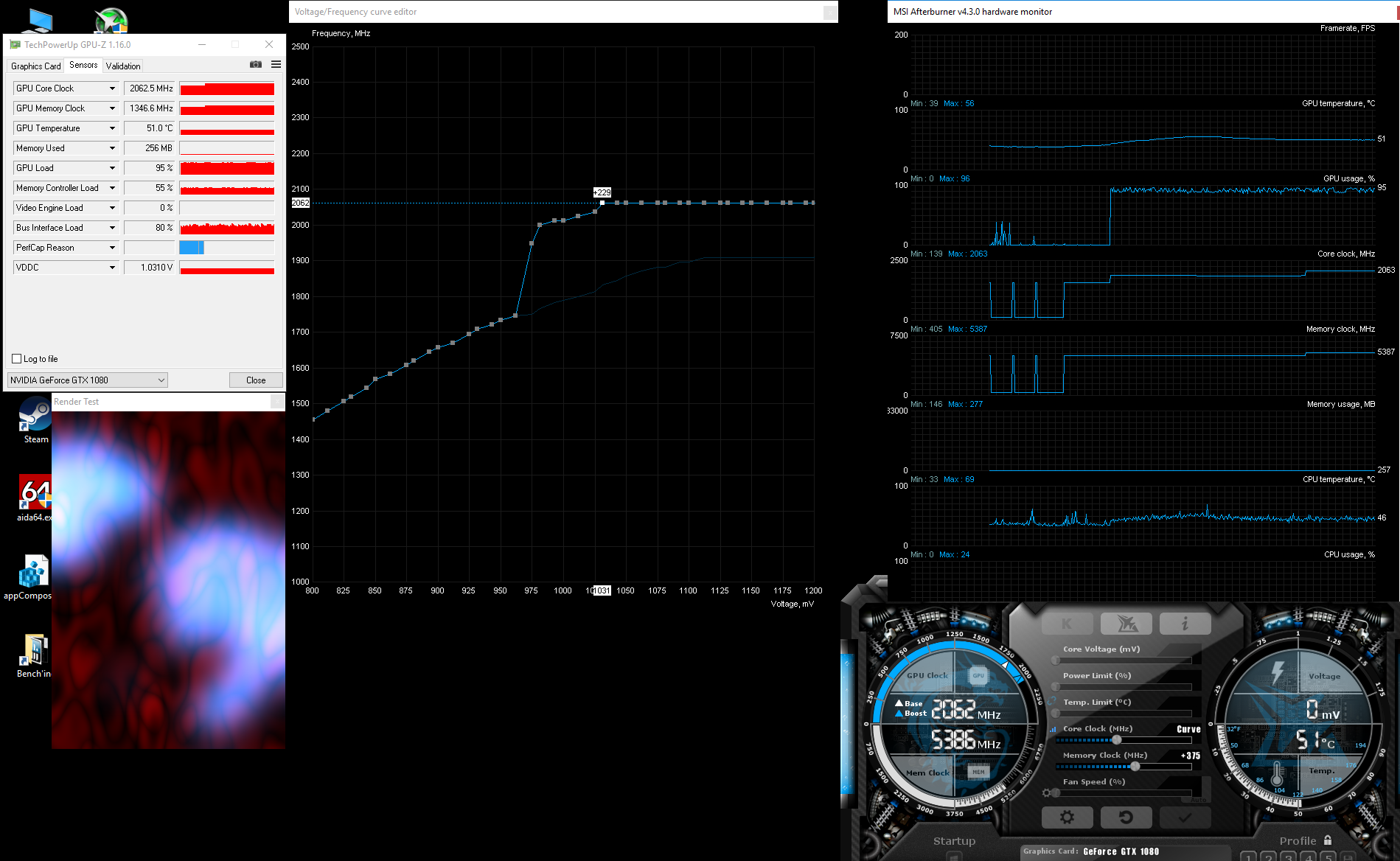Click the '1.0310 V' VDDC value field
The height and width of the screenshot is (861, 1400).
(150, 268)
